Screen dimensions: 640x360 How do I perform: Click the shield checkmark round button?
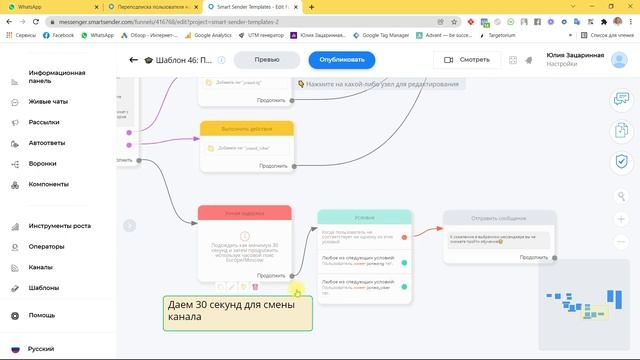point(621,162)
